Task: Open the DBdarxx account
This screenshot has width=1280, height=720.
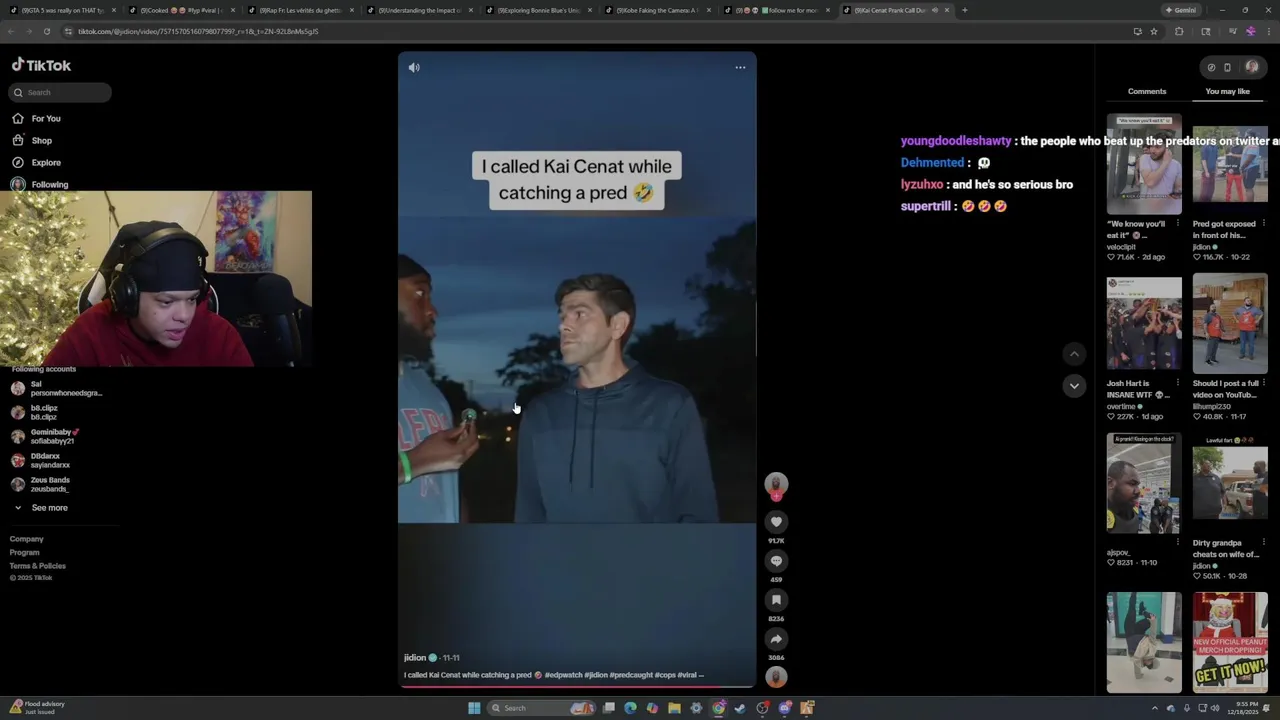Action: 41,460
